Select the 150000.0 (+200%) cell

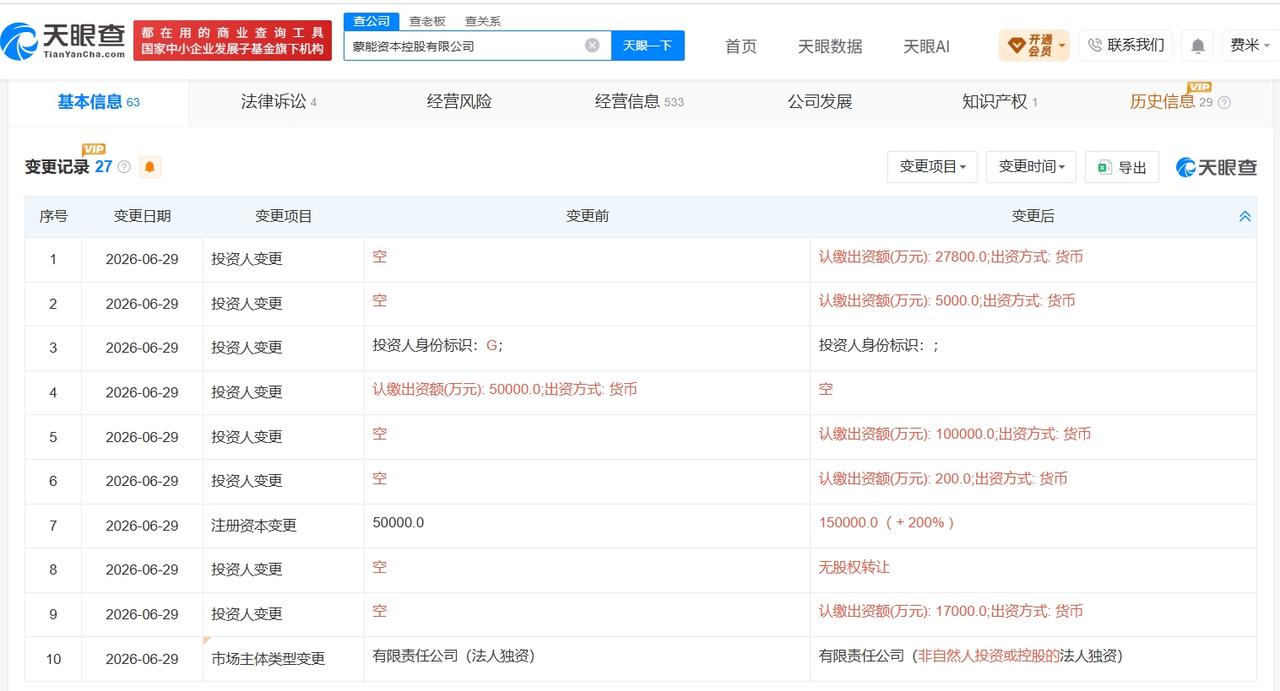[x=886, y=522]
